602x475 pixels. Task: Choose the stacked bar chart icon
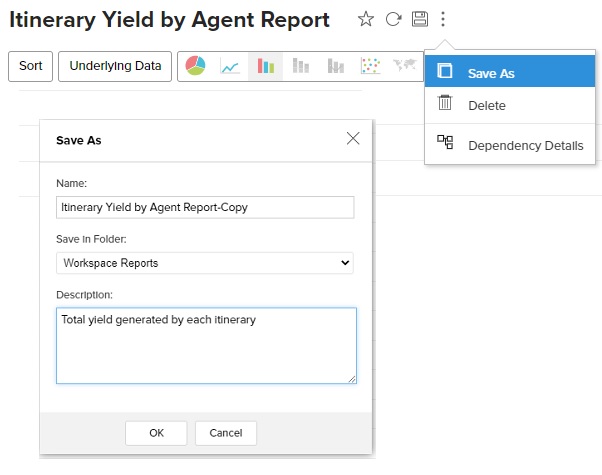pos(300,66)
